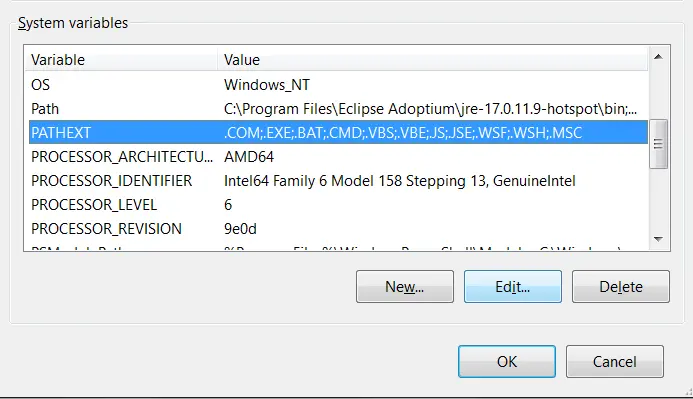Click the scroll down arrow of variables list
The width and height of the screenshot is (693, 399).
(x=658, y=239)
